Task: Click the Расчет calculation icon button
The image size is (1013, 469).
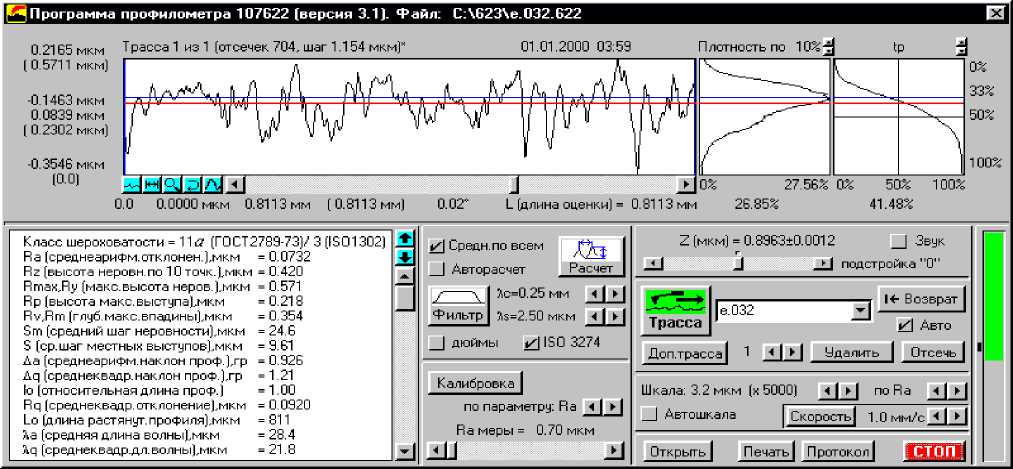Action: click(591, 256)
